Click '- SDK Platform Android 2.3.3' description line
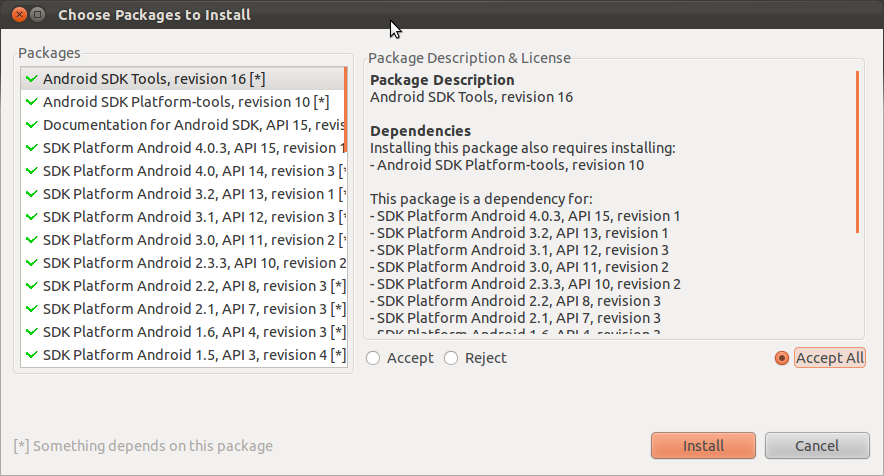The image size is (884, 476). click(525, 284)
